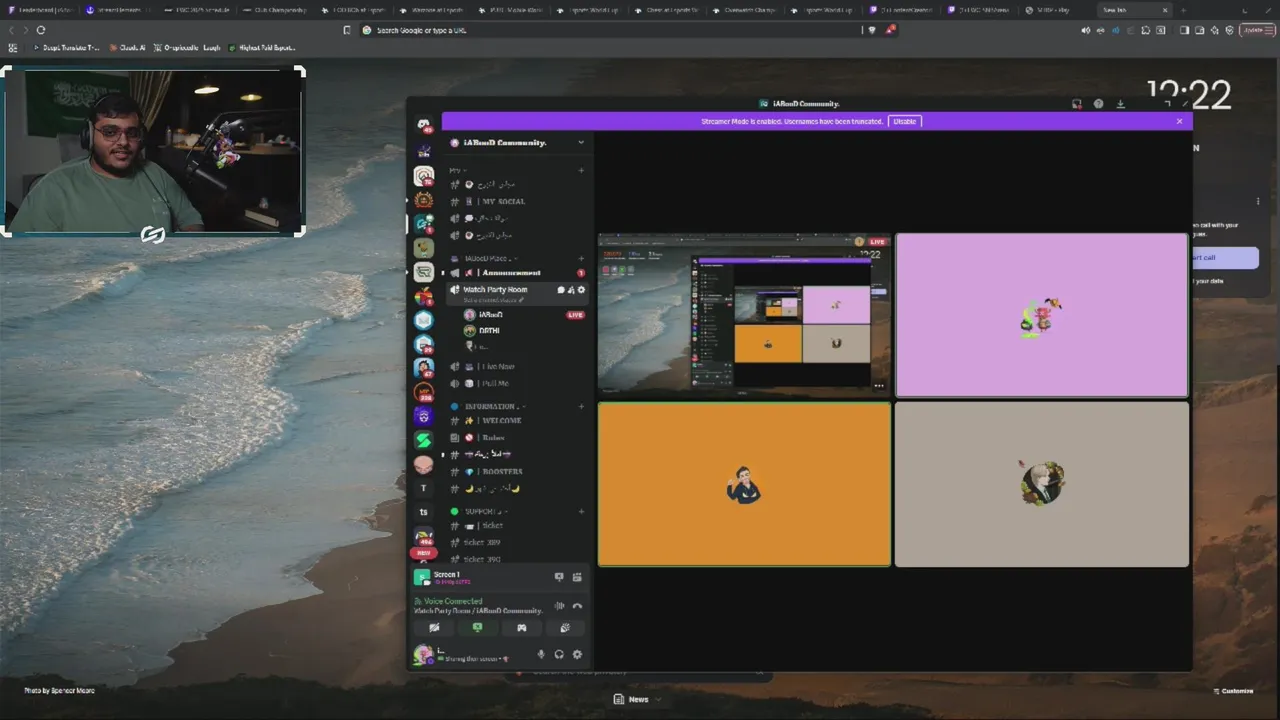Screen dimensions: 1280x720
Task: Open Discord user settings gear
Action: point(577,655)
